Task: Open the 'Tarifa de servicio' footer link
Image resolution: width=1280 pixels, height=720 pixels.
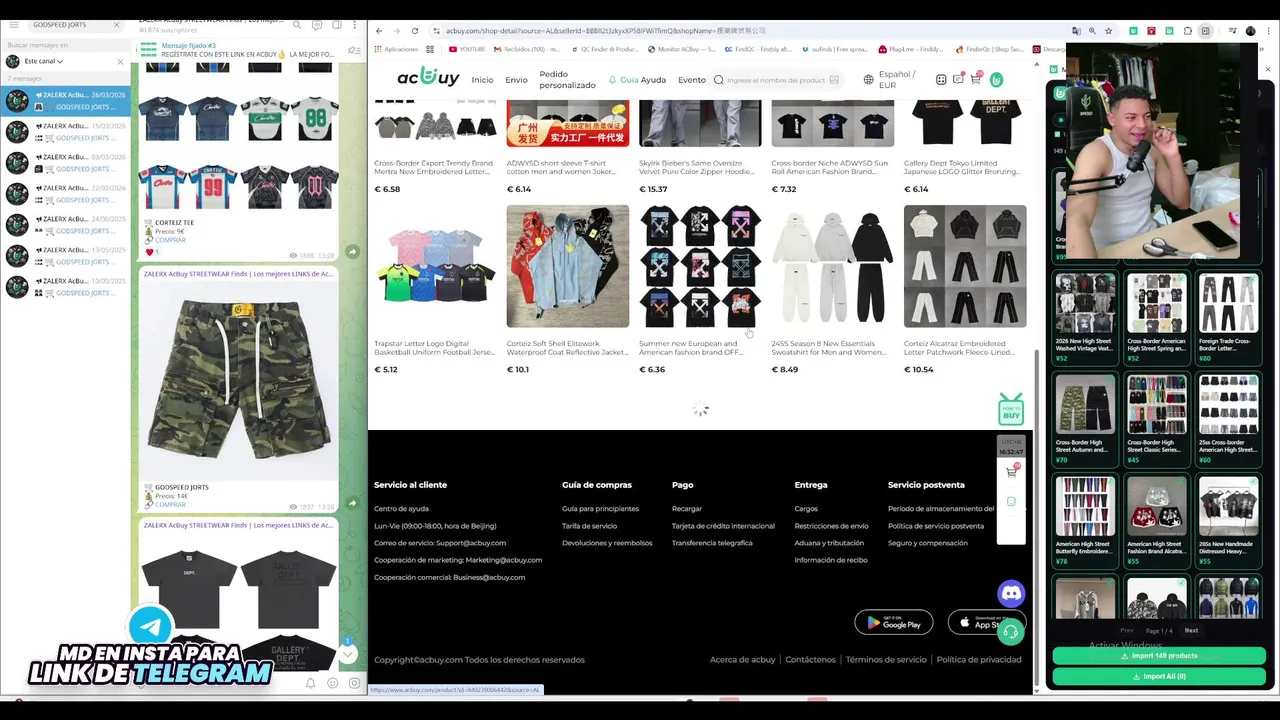Action: [x=589, y=526]
